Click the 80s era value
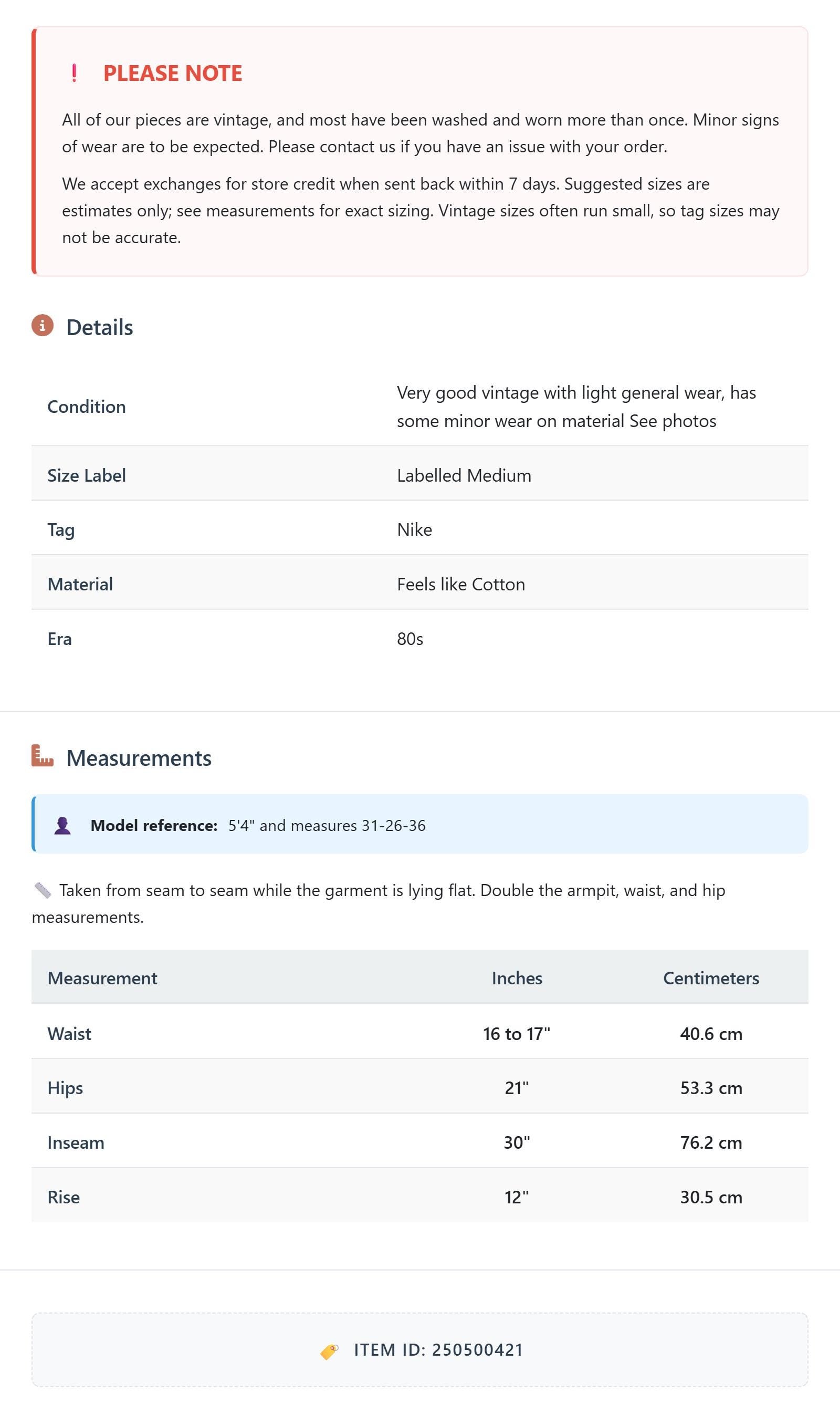Screen dimensions: 840x1414 coord(410,639)
